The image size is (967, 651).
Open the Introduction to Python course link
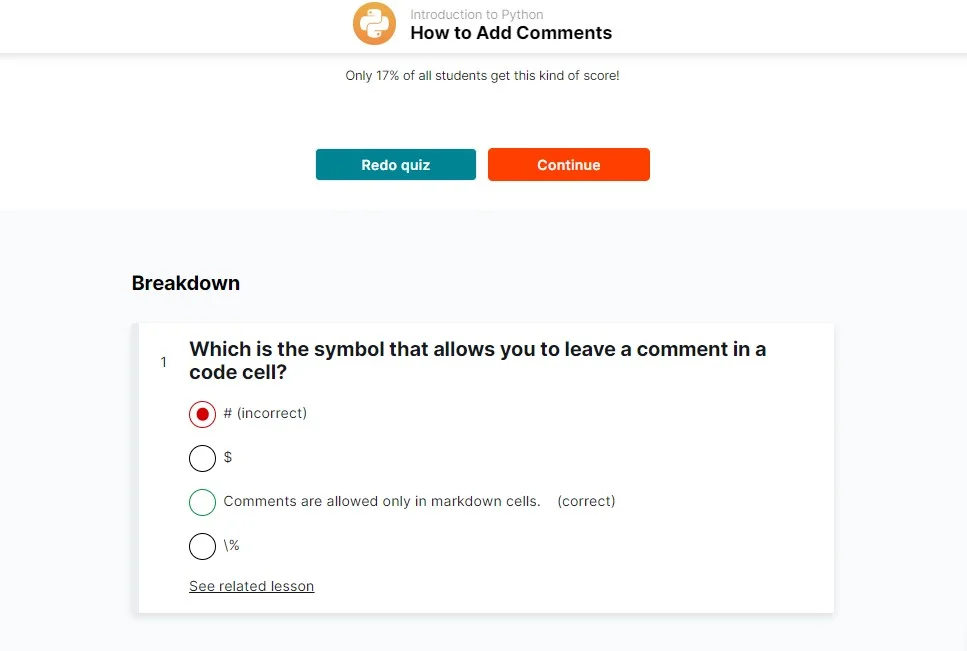[476, 15]
